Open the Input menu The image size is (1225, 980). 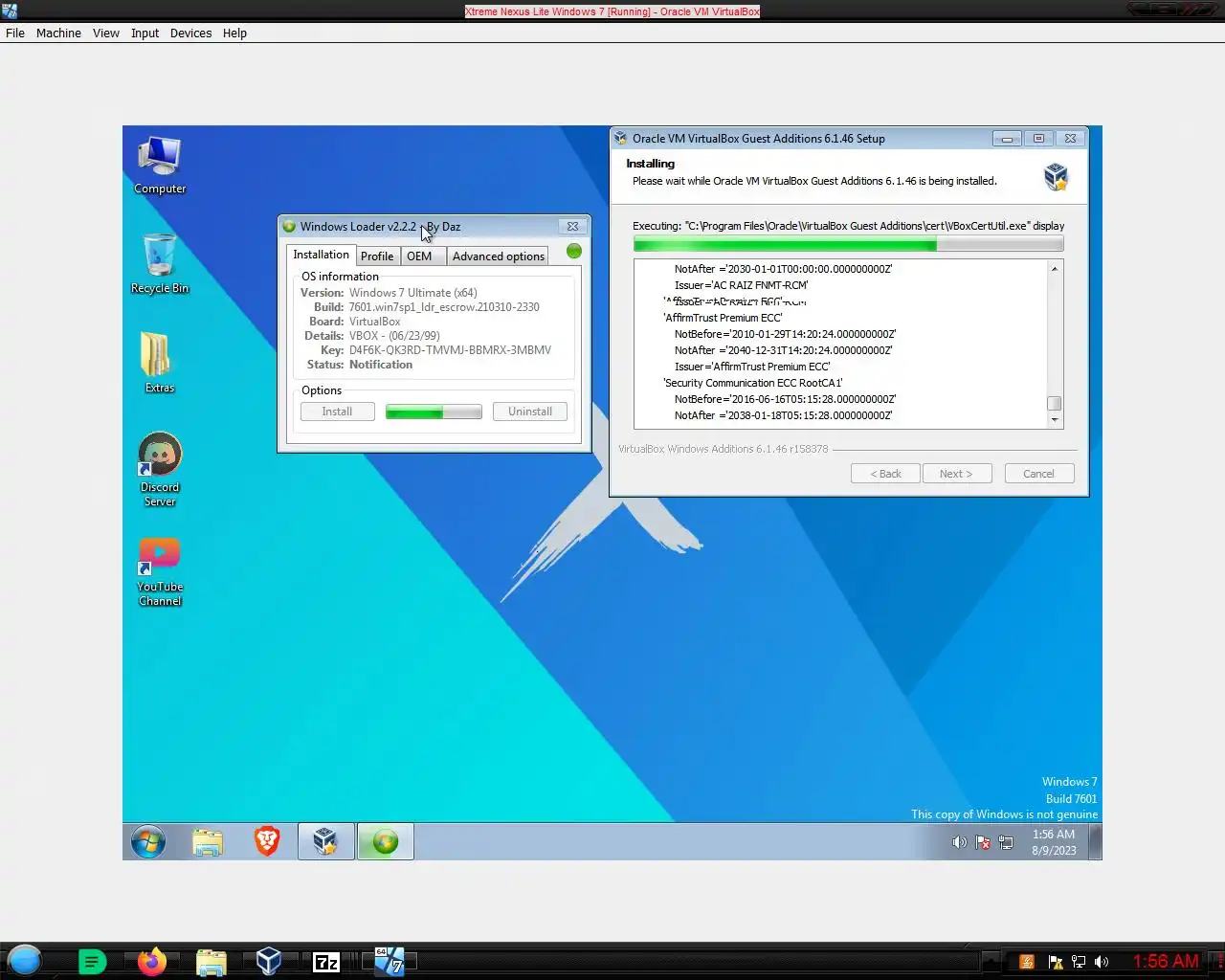click(x=145, y=33)
